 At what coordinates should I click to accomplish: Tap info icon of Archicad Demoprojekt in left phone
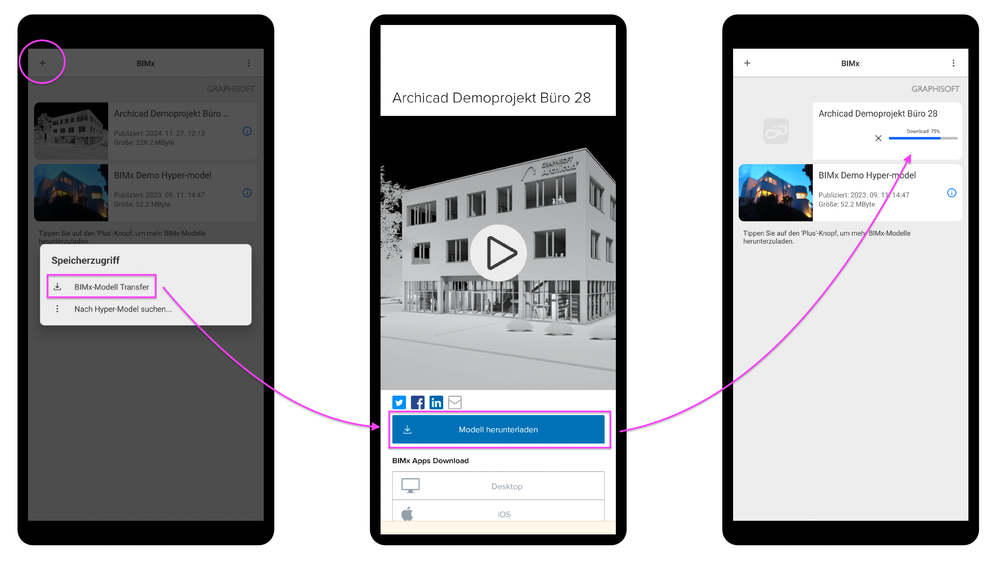[247, 131]
